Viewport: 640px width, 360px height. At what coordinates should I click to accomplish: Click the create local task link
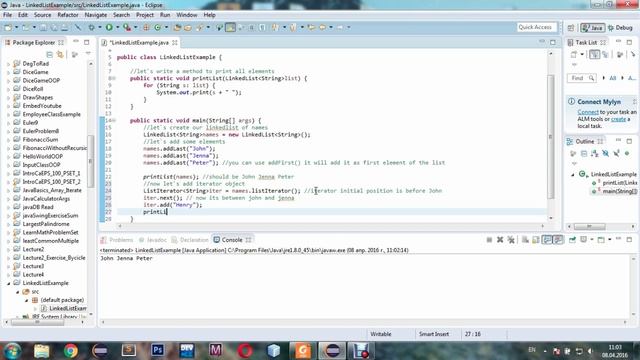pyautogui.click(x=618, y=119)
